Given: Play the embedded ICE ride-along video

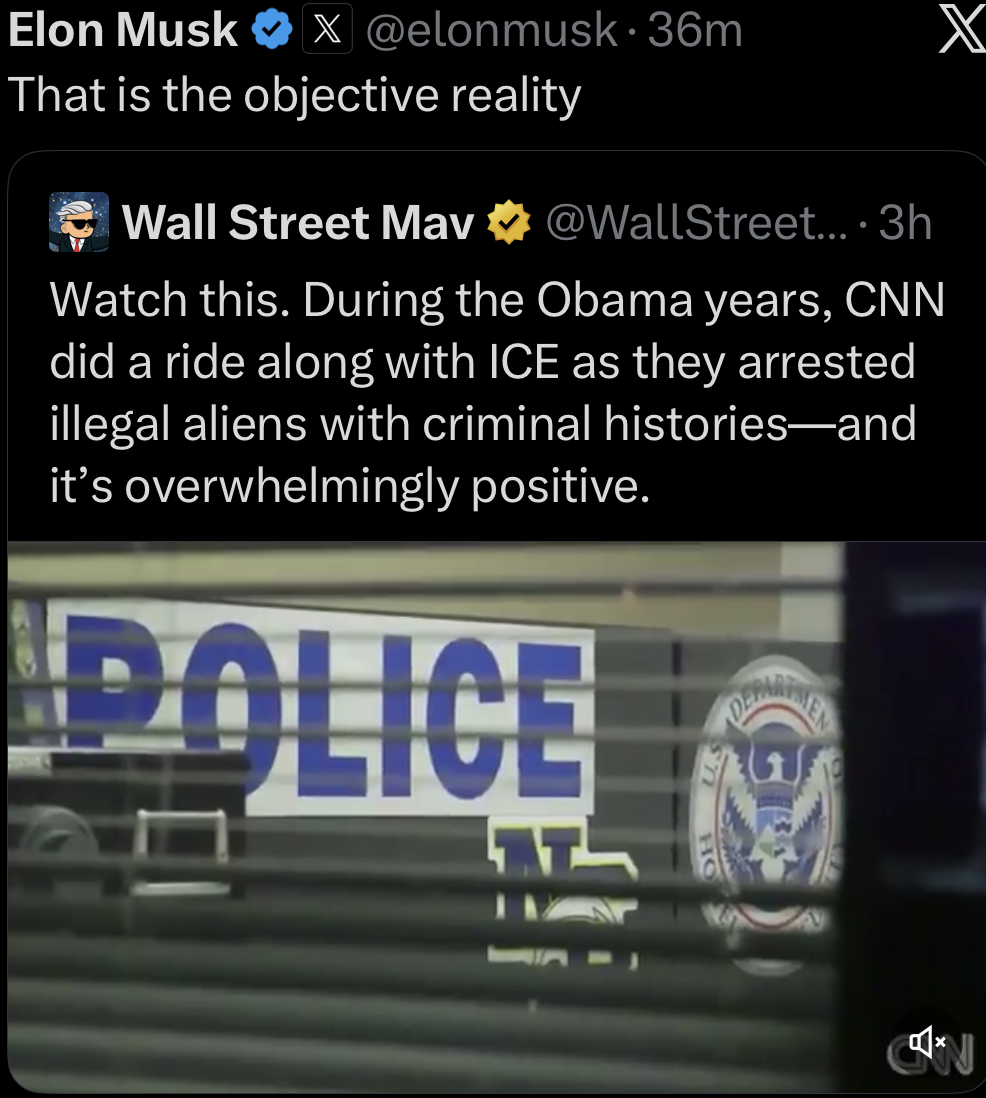Looking at the screenshot, I should pyautogui.click(x=497, y=816).
